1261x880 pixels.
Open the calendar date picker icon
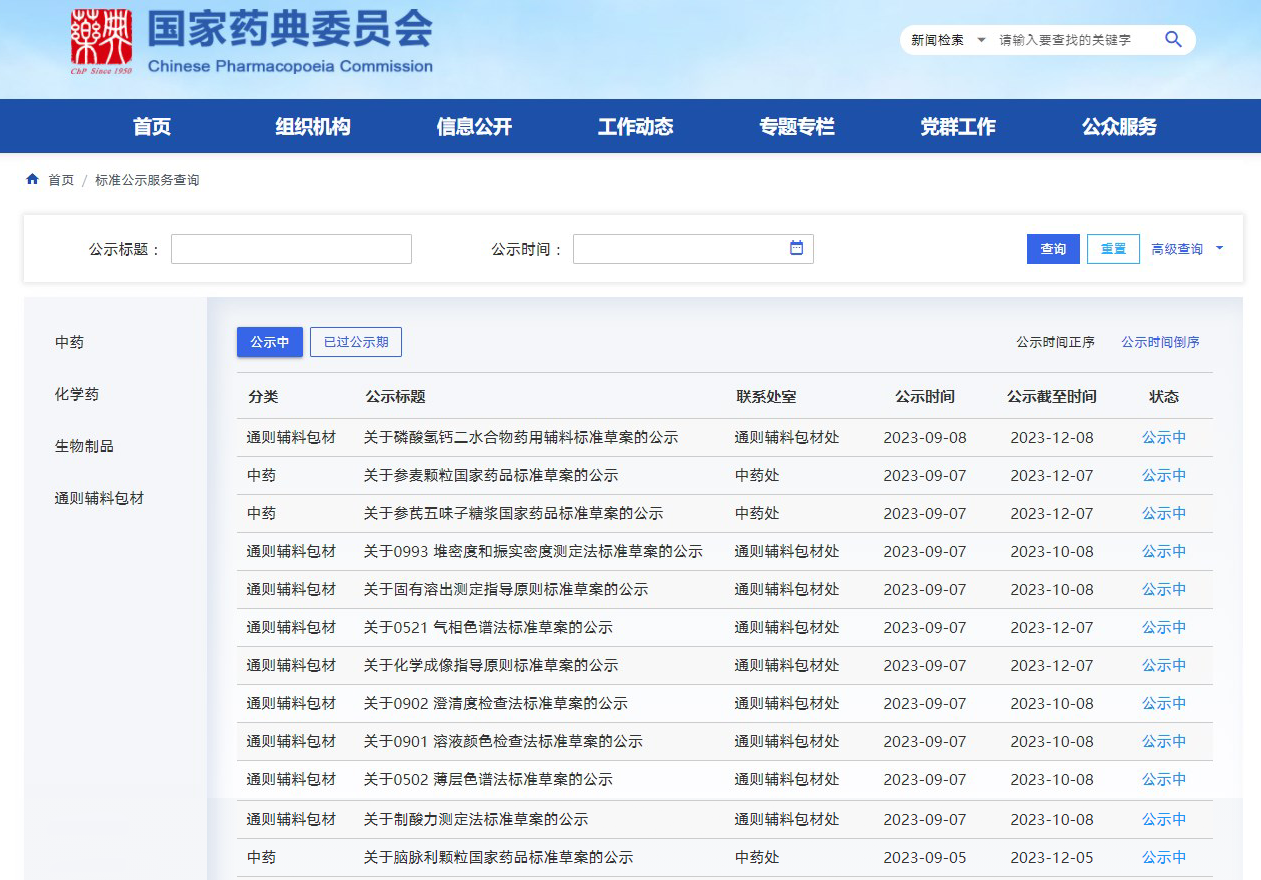(796, 248)
